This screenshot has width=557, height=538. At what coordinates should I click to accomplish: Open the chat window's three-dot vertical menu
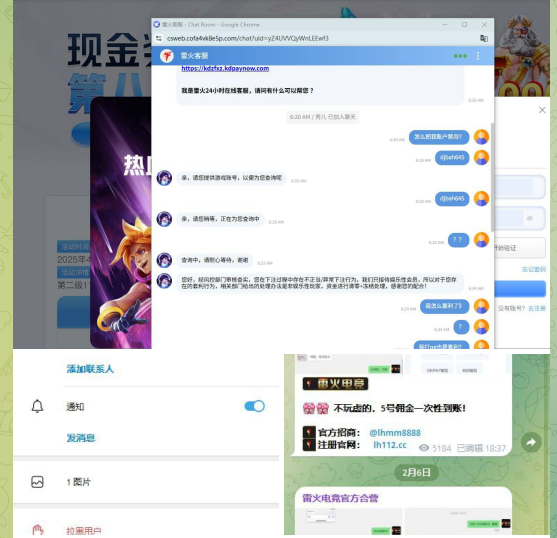(478, 56)
